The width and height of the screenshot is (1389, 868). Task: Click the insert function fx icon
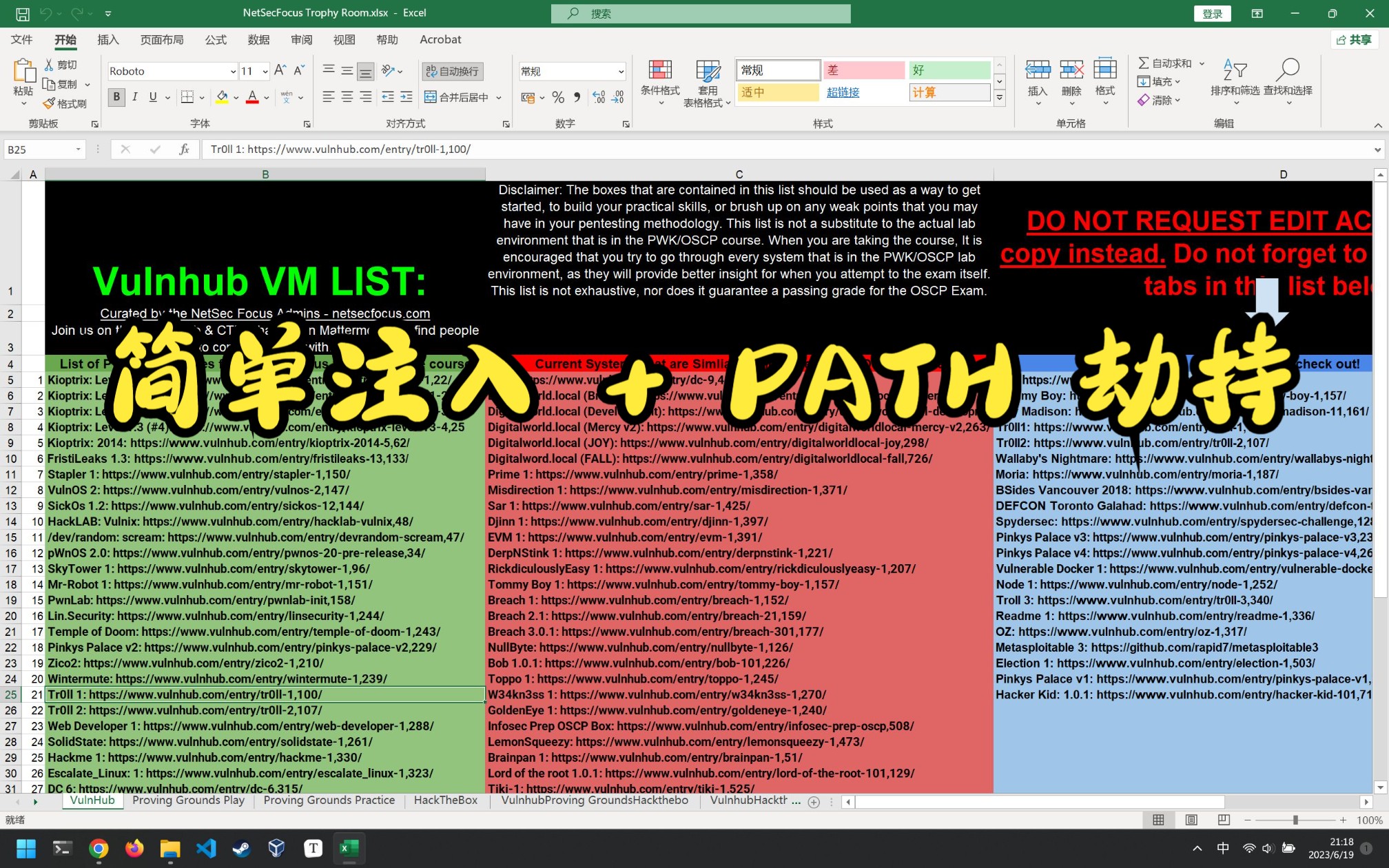(x=184, y=149)
